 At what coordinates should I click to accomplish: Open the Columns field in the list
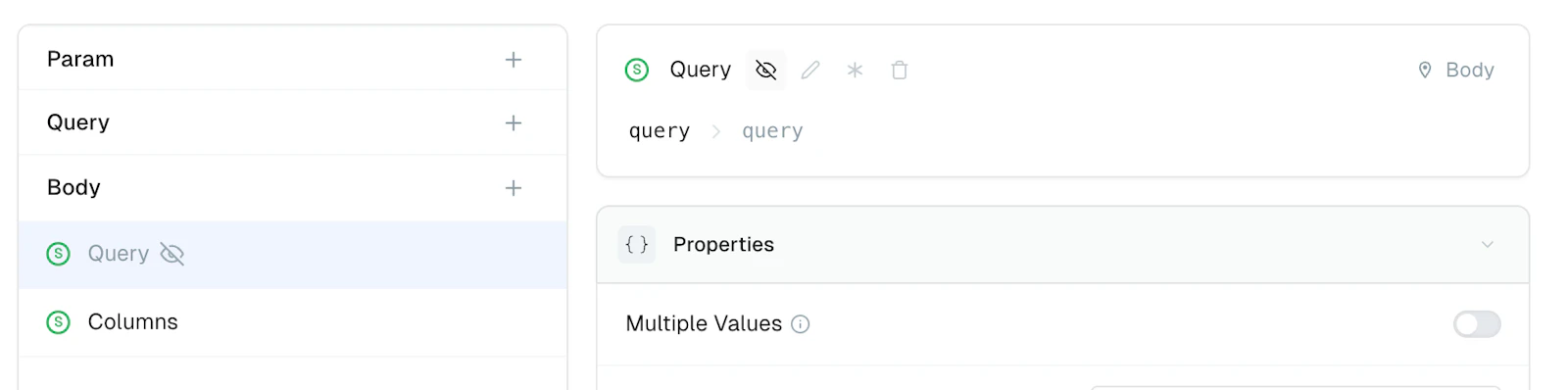[292, 322]
